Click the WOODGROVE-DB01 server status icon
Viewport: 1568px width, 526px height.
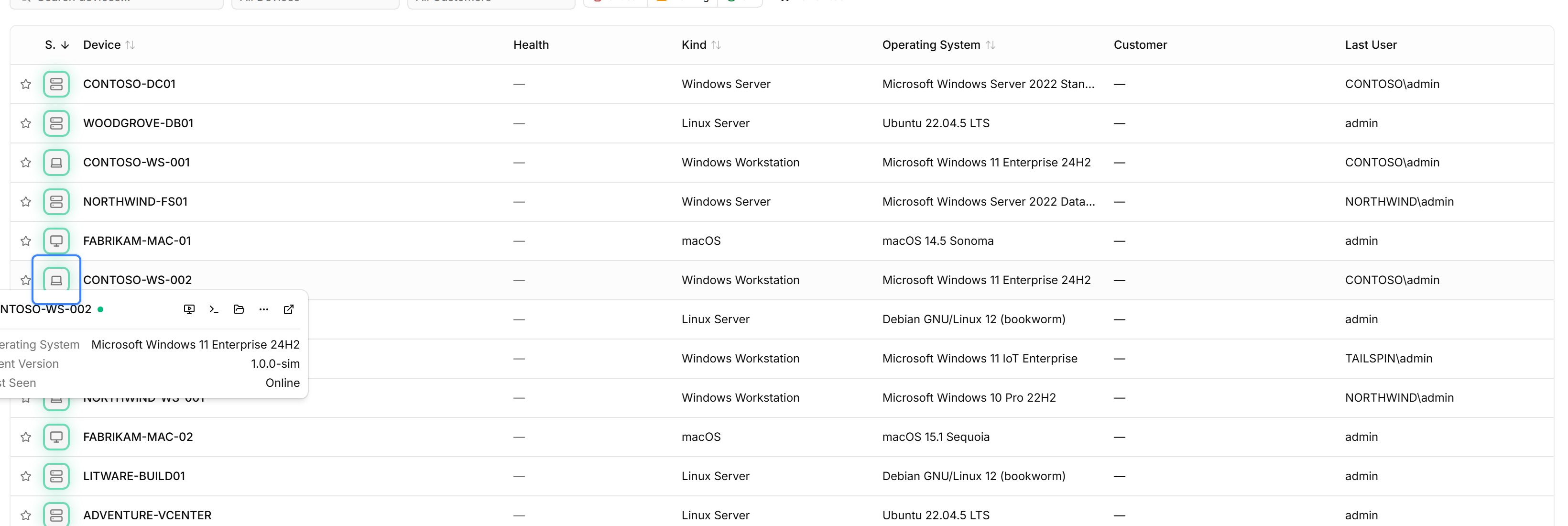tap(56, 123)
